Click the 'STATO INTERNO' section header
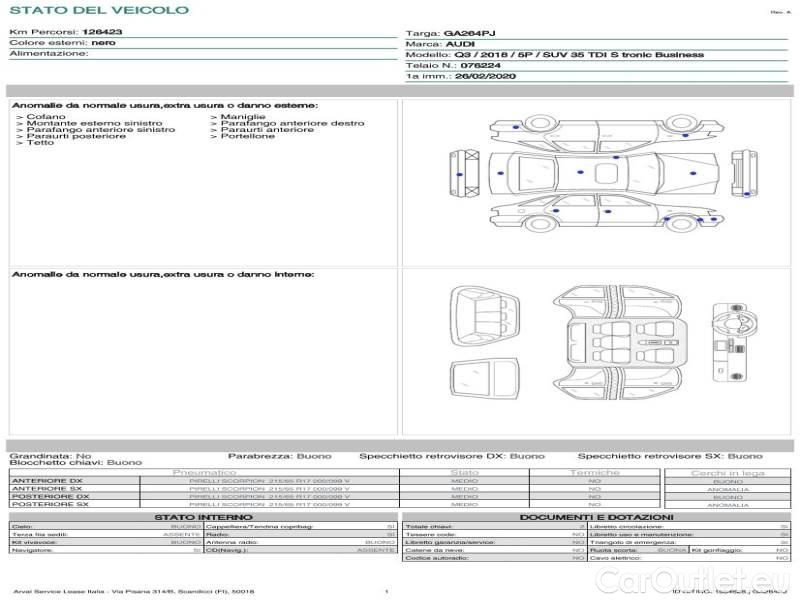Screen dimensions: 800x600 (203, 517)
